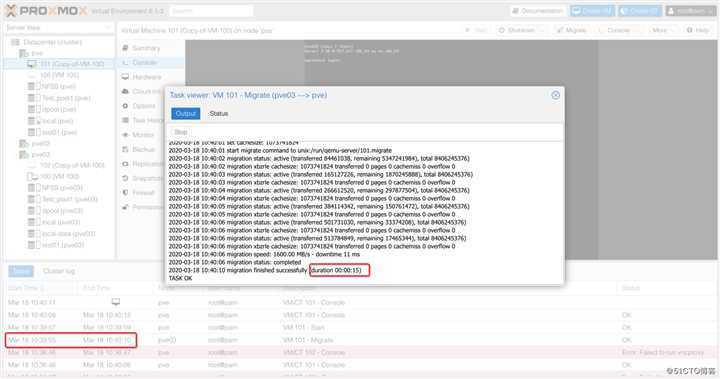This screenshot has width=720, height=379.
Task: Select storage ssd01 (pve)
Action: pyautogui.click(x=59, y=132)
